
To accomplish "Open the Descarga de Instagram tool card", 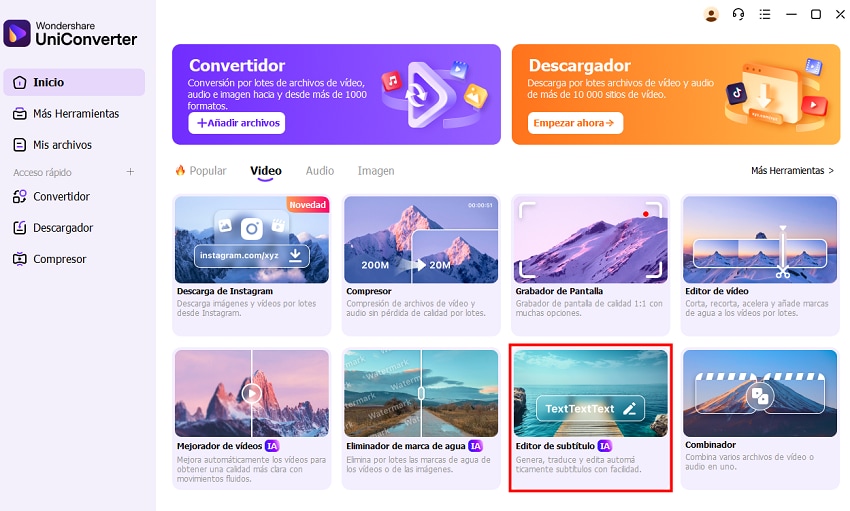I will pyautogui.click(x=252, y=265).
